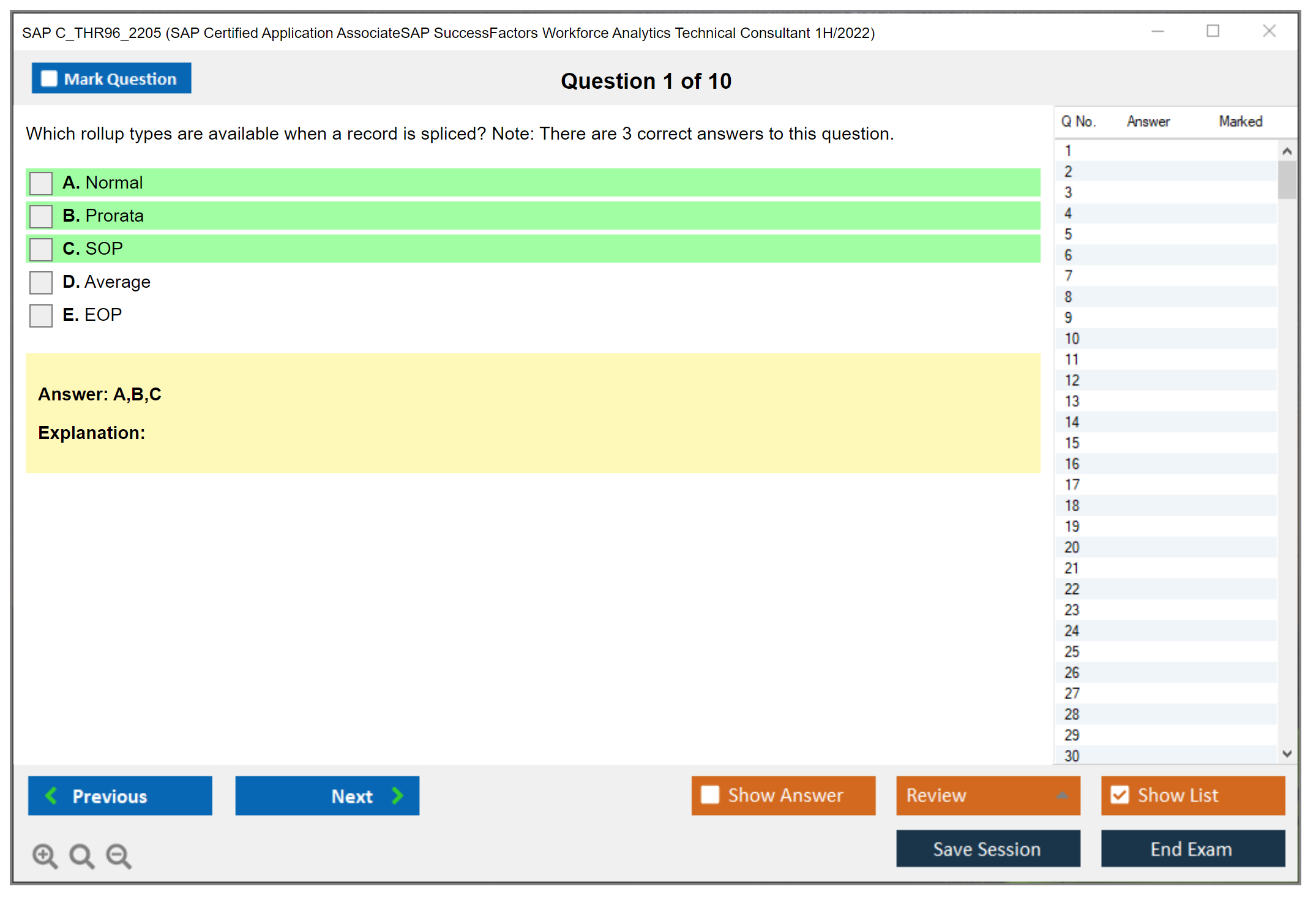Viewport: 1316px width, 900px height.
Task: Expand the Review dropdown arrow
Action: tap(1062, 795)
